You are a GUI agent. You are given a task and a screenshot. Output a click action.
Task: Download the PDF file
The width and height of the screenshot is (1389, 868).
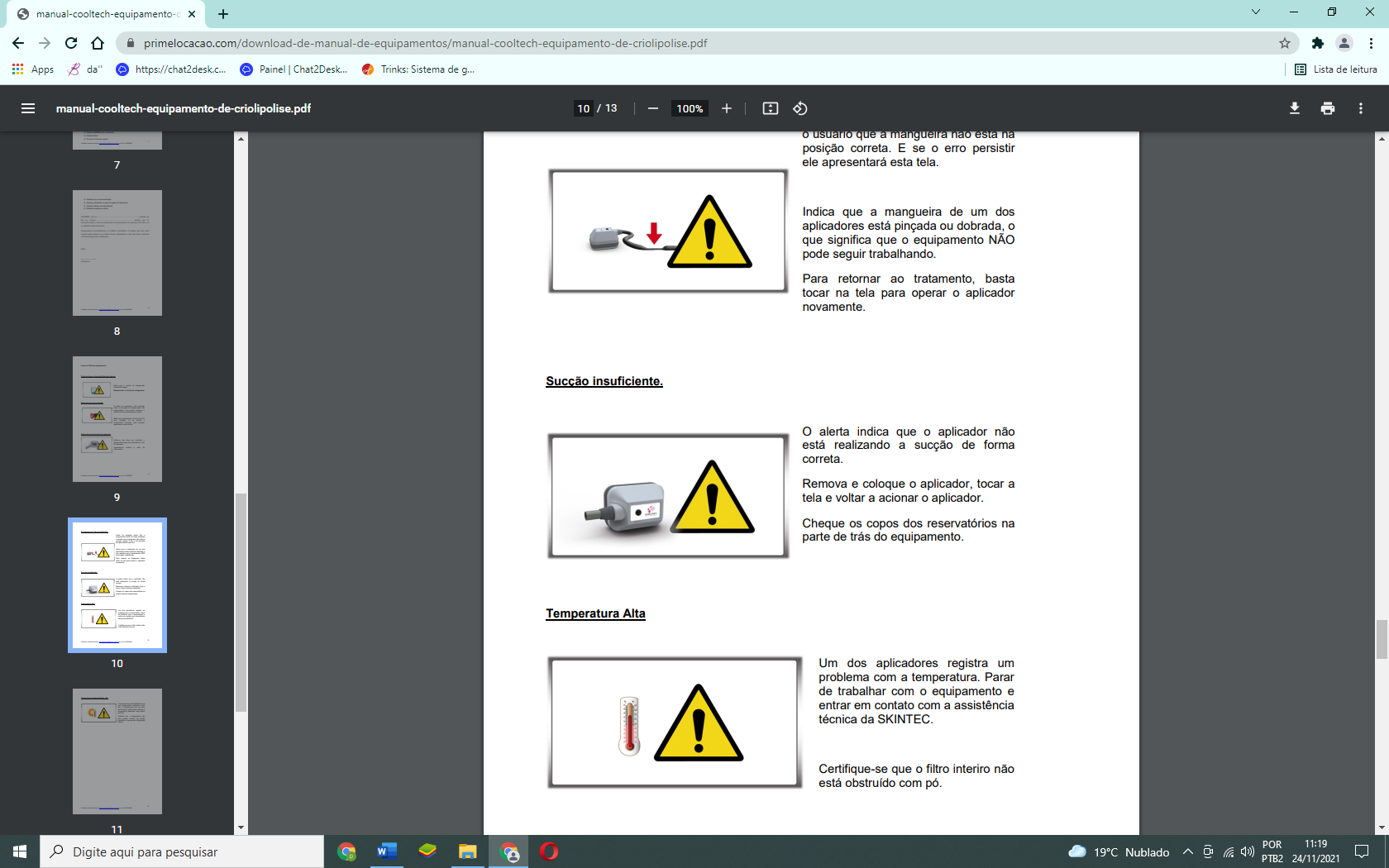pyautogui.click(x=1295, y=108)
